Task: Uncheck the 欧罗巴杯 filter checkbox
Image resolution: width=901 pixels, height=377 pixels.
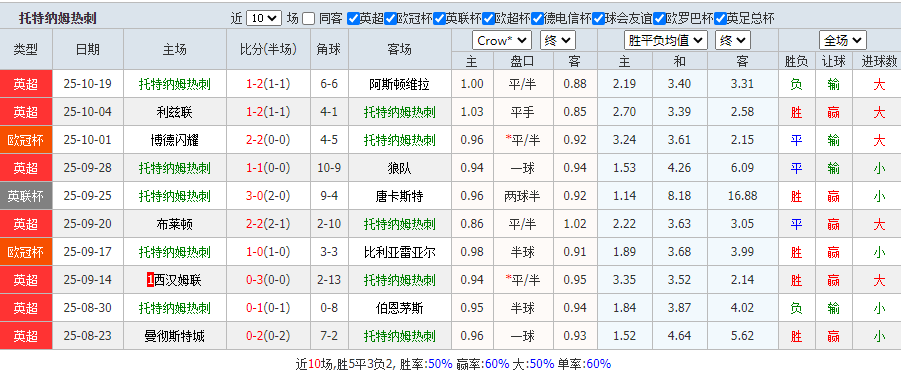Action: [659, 18]
